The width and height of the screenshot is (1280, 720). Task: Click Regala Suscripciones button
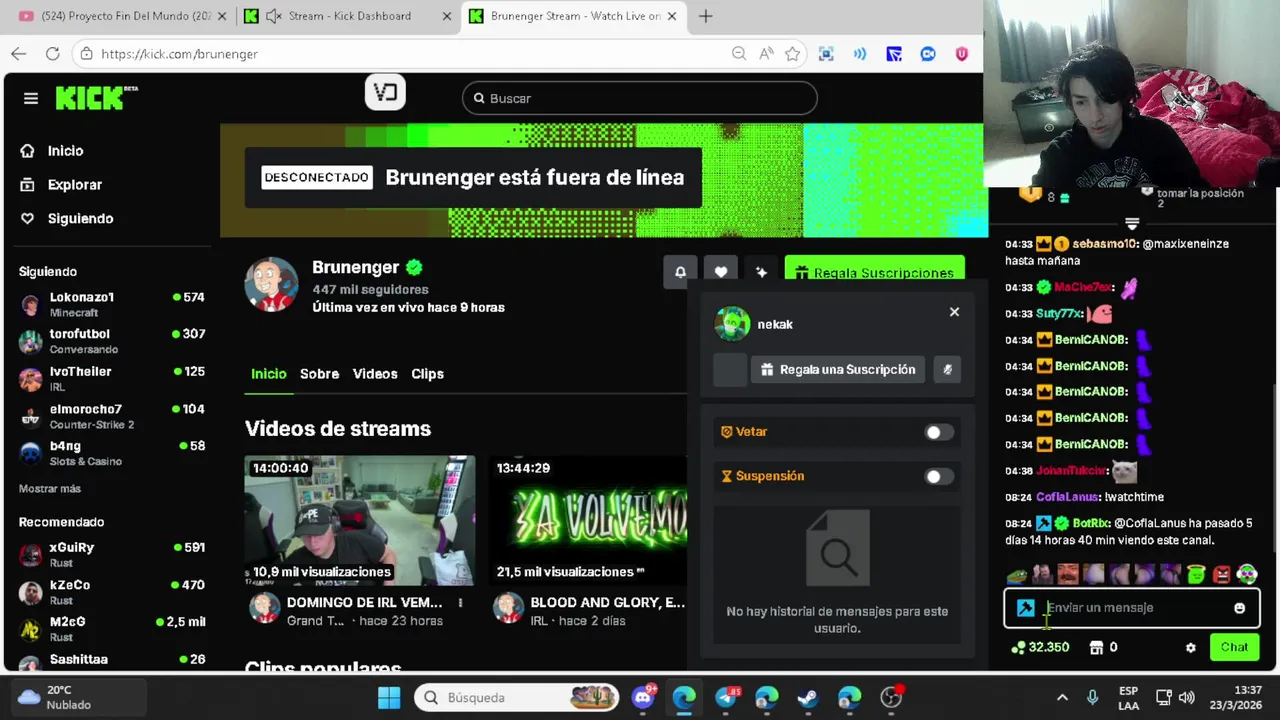[x=875, y=272]
